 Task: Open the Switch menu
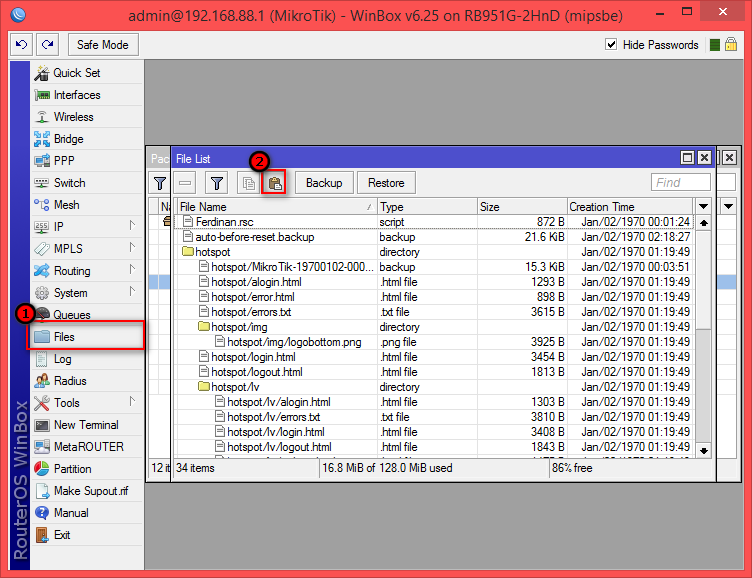88,183
